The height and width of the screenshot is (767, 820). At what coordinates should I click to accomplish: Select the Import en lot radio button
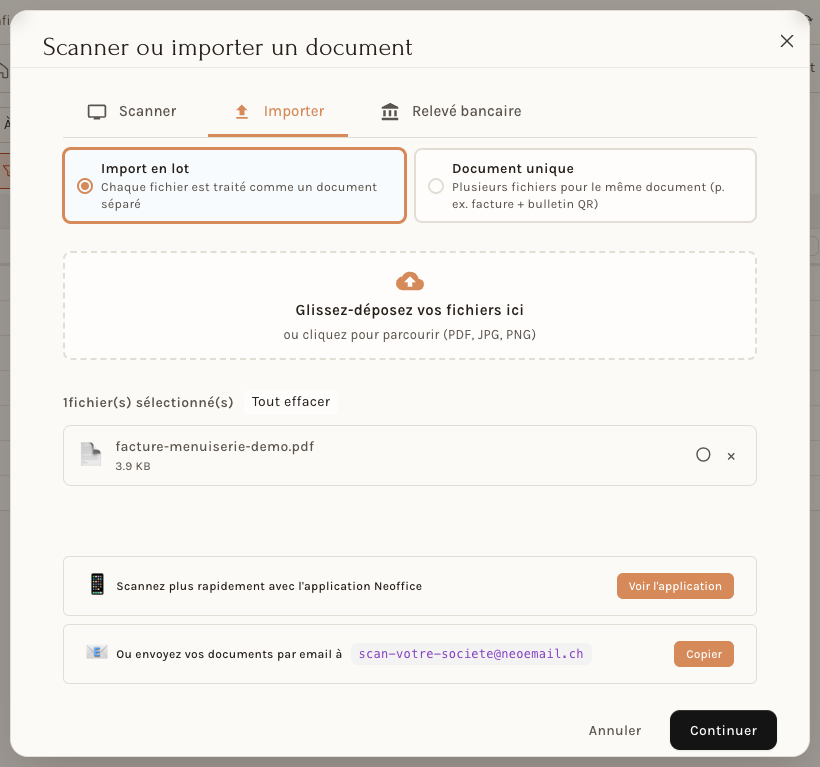point(85,186)
